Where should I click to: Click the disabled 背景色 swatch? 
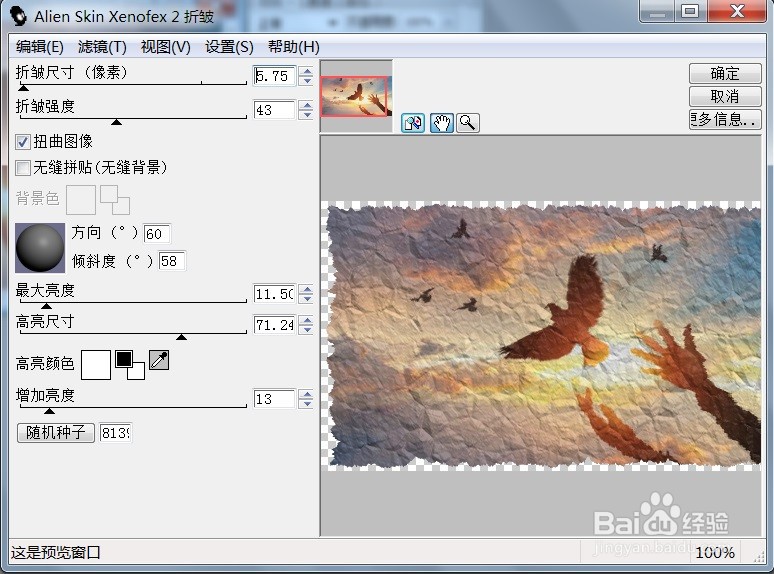click(x=81, y=200)
